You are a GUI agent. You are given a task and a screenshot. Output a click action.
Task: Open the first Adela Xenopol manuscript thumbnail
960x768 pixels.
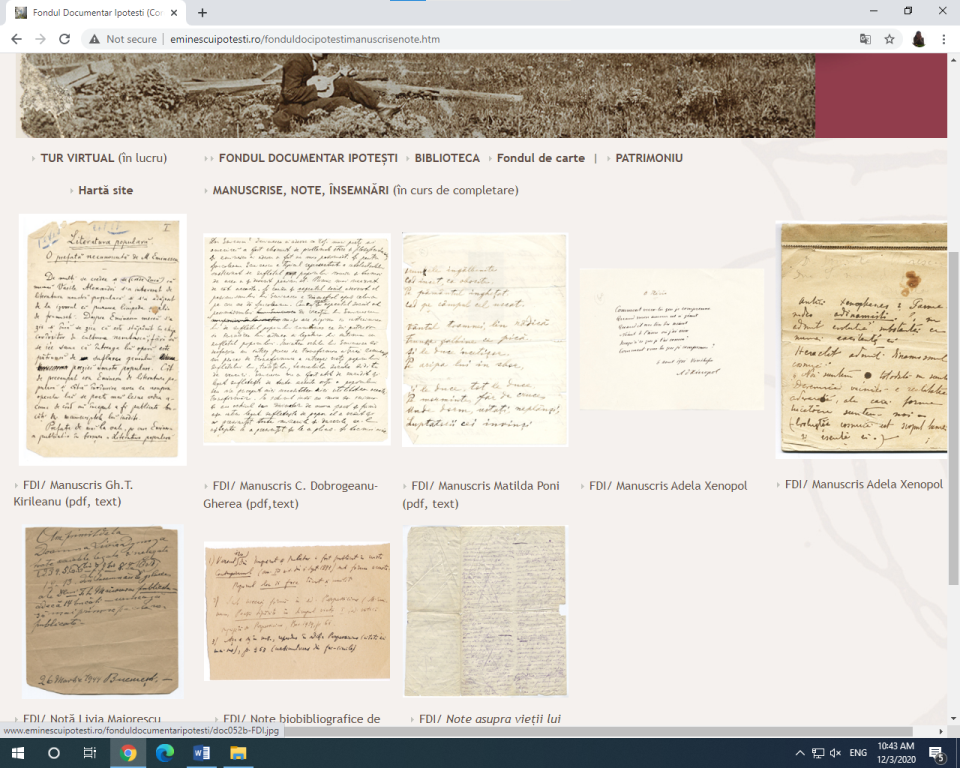(671, 340)
